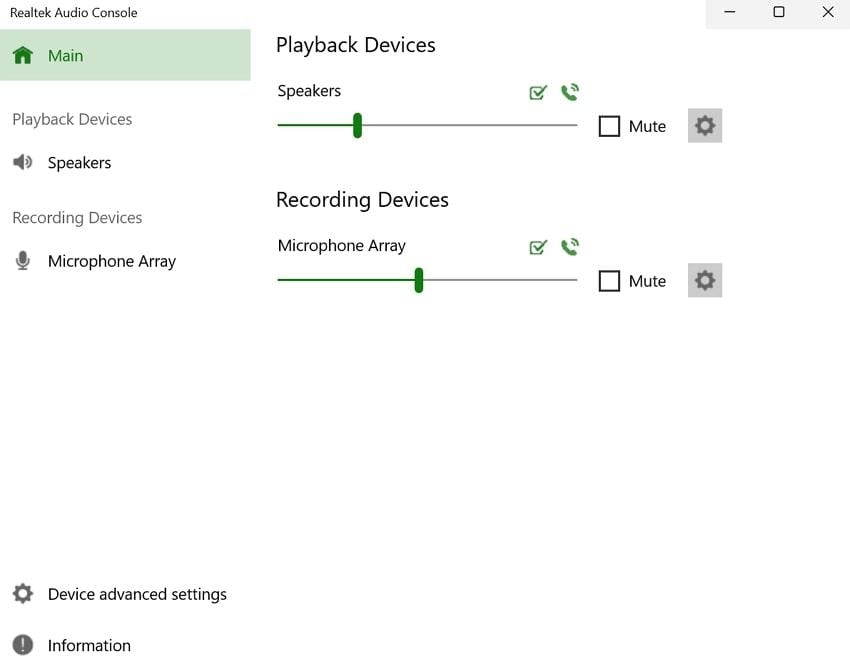Click the Speakers volume slider handle
850x669 pixels.
(357, 125)
